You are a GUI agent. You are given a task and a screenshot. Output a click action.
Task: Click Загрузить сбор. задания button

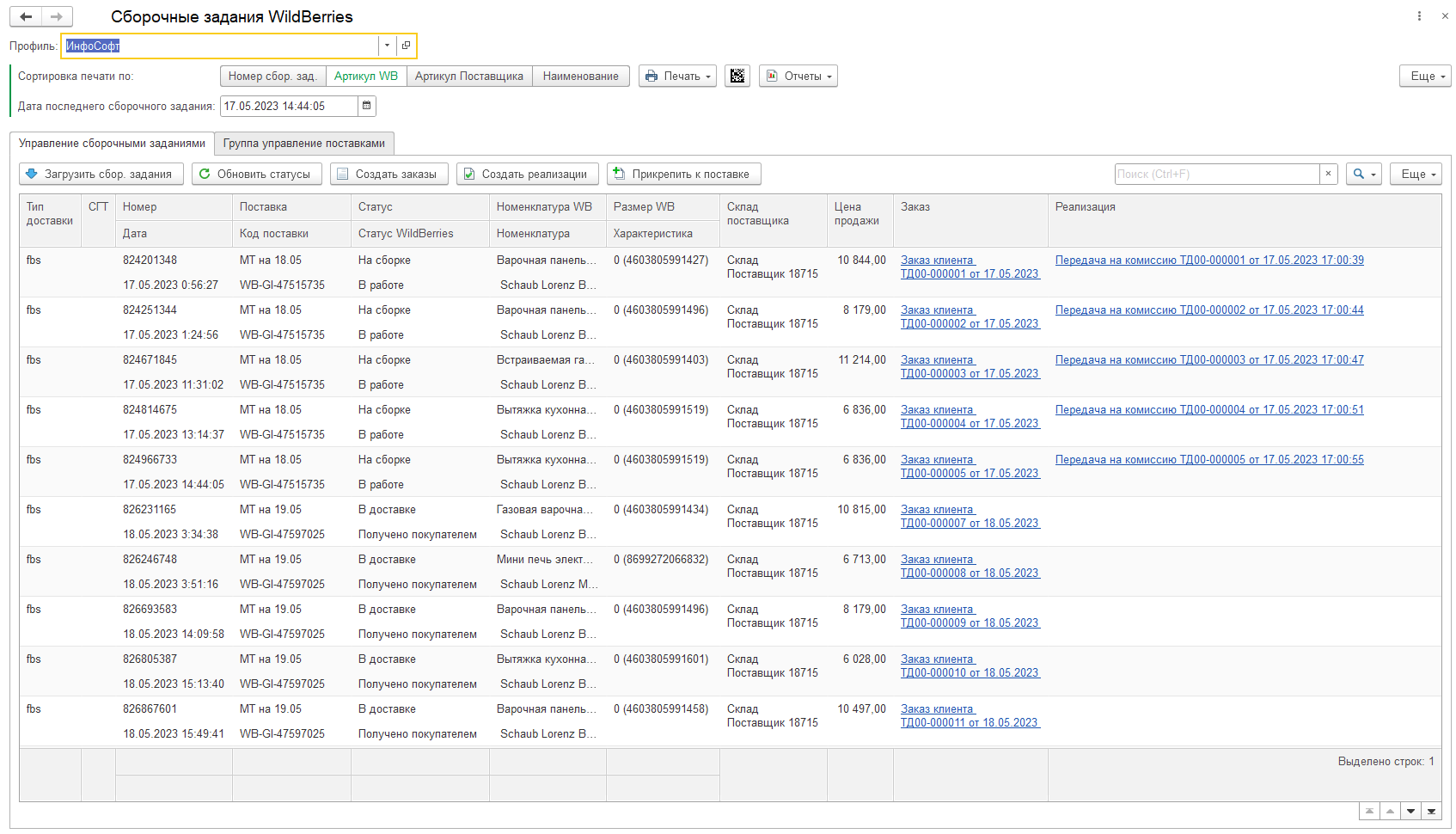coord(101,174)
